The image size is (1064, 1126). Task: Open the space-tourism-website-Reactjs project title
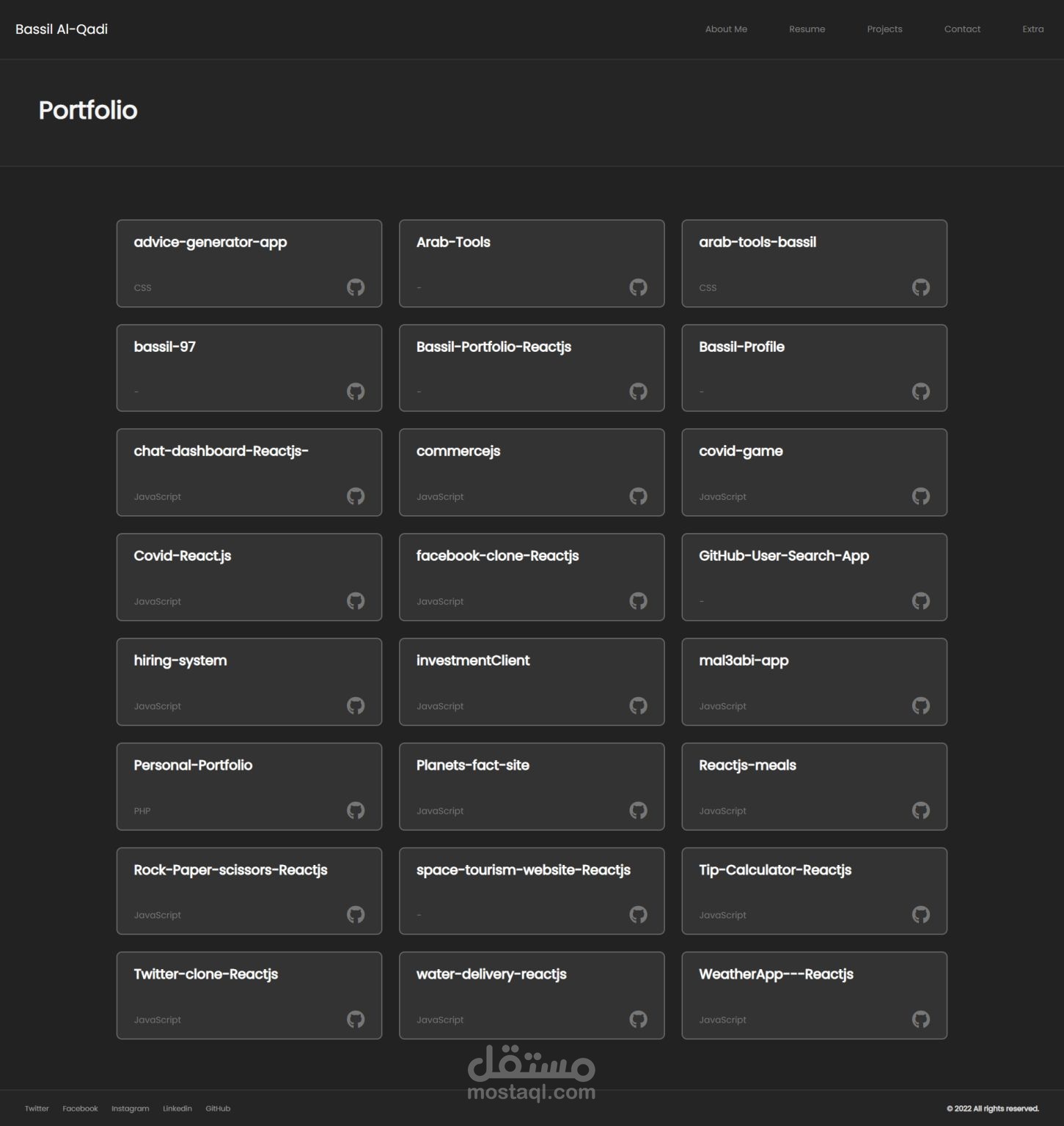click(523, 870)
